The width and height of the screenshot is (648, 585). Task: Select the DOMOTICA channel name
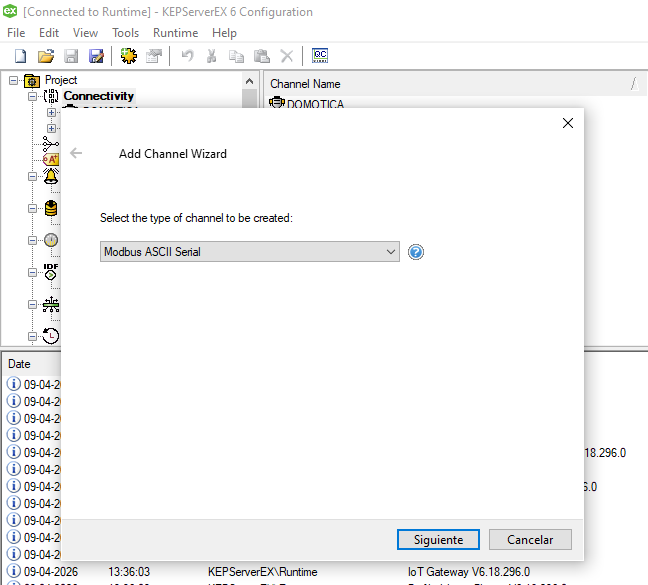pos(315,104)
